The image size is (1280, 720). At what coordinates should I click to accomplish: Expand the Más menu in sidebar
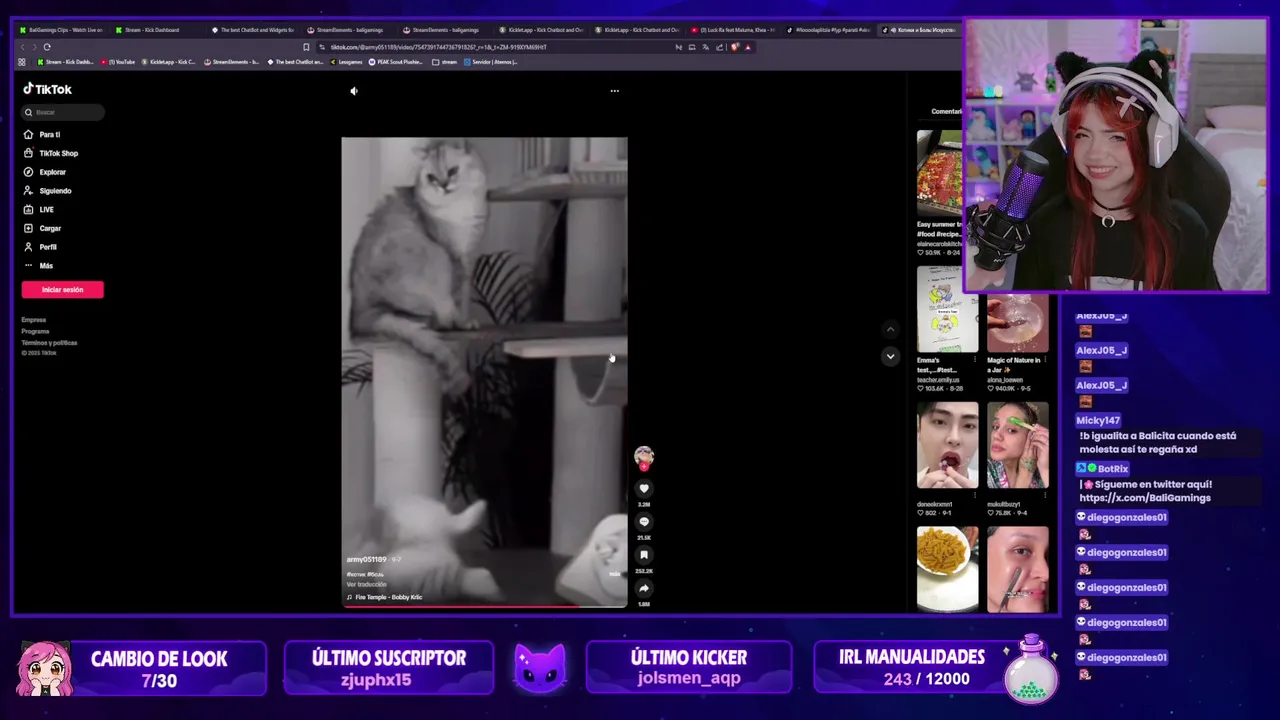pyautogui.click(x=38, y=266)
